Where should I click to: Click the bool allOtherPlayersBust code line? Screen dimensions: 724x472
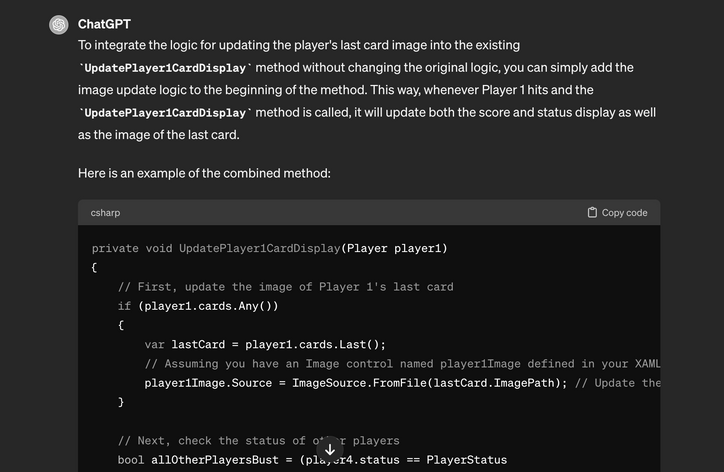coord(312,460)
